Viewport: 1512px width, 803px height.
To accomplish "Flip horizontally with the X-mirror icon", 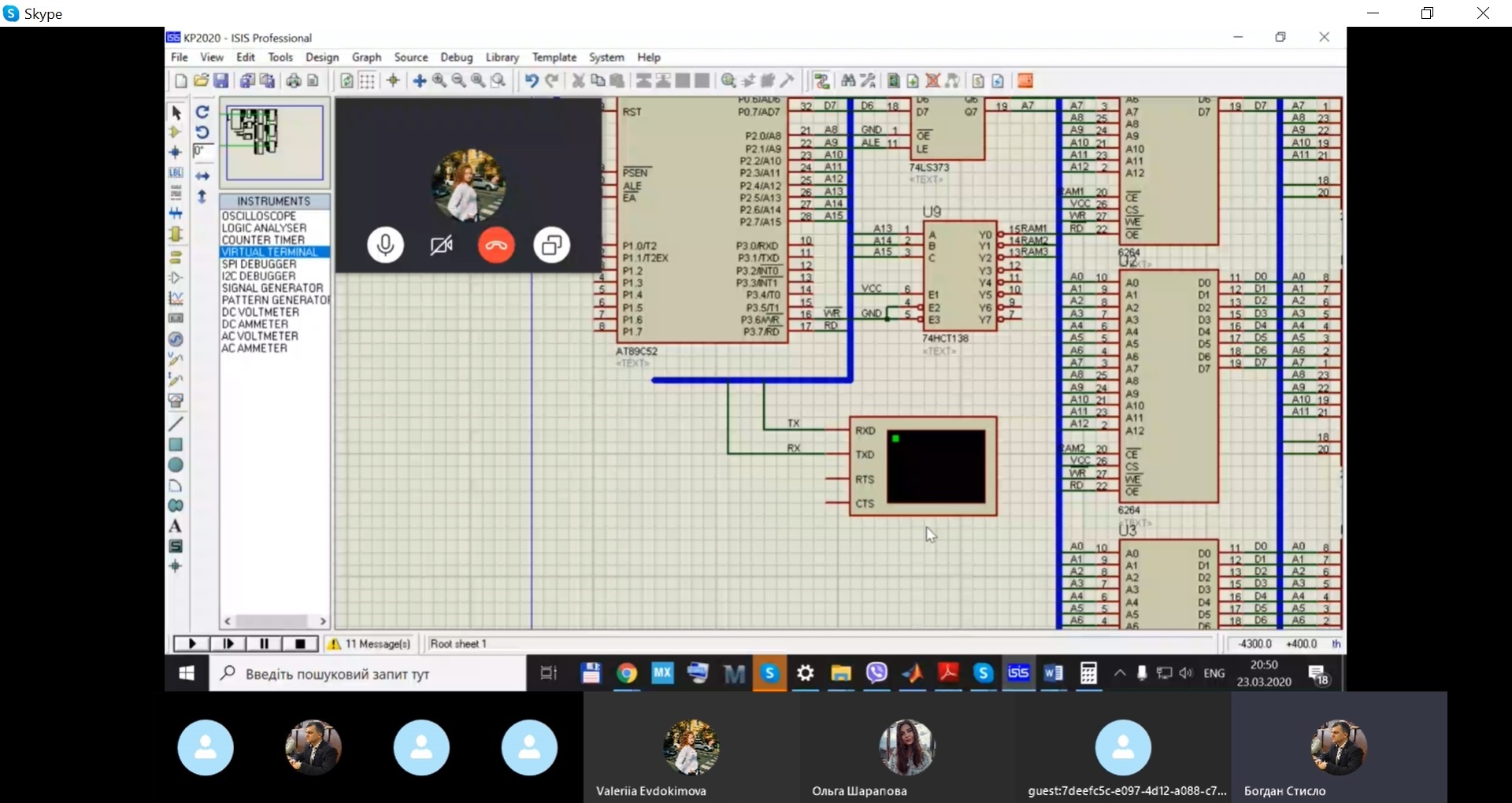I will tap(202, 176).
